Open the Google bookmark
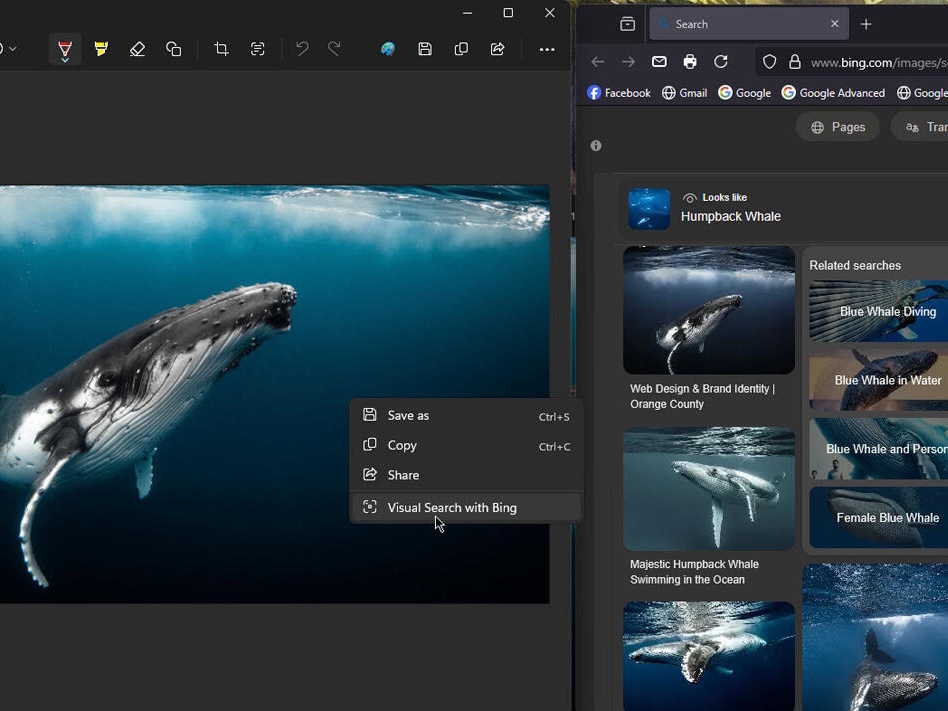The width and height of the screenshot is (948, 711). point(744,93)
